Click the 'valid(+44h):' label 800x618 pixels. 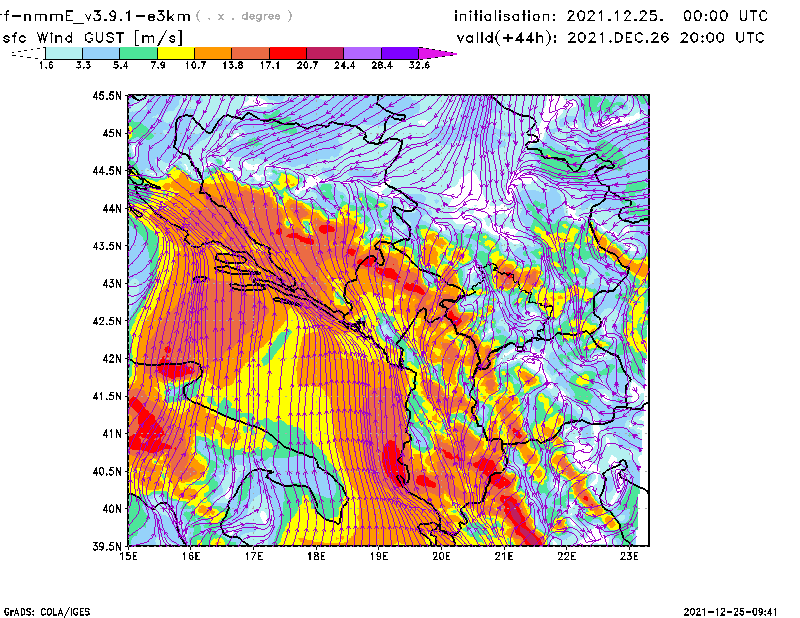(507, 38)
